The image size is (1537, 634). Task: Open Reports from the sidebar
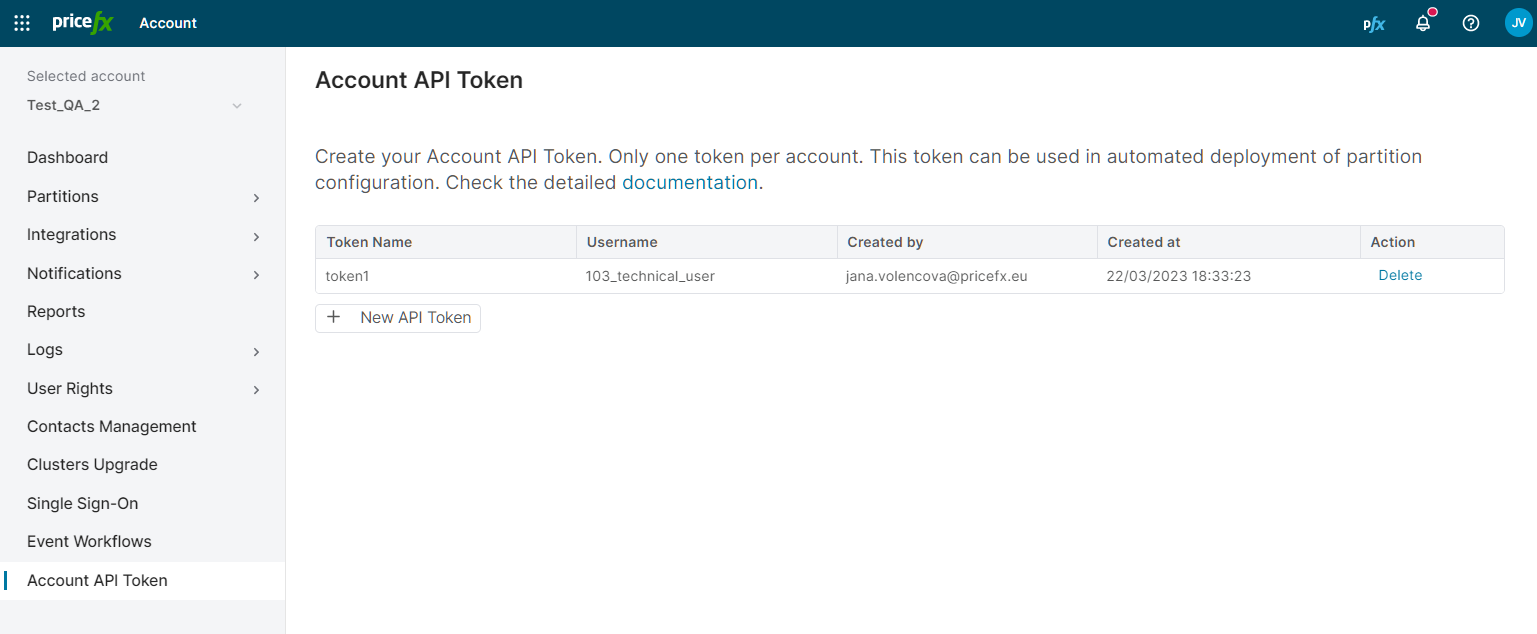[56, 311]
